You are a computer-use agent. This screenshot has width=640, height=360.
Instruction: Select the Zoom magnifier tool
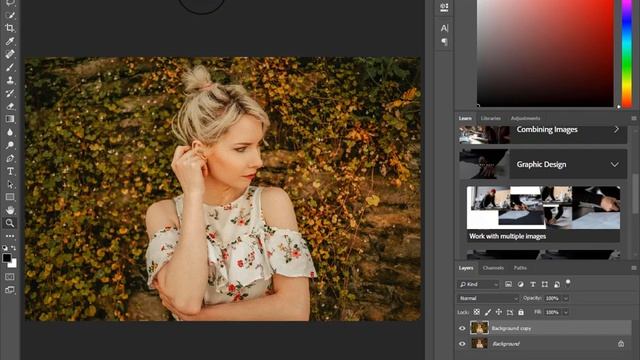click(10, 223)
